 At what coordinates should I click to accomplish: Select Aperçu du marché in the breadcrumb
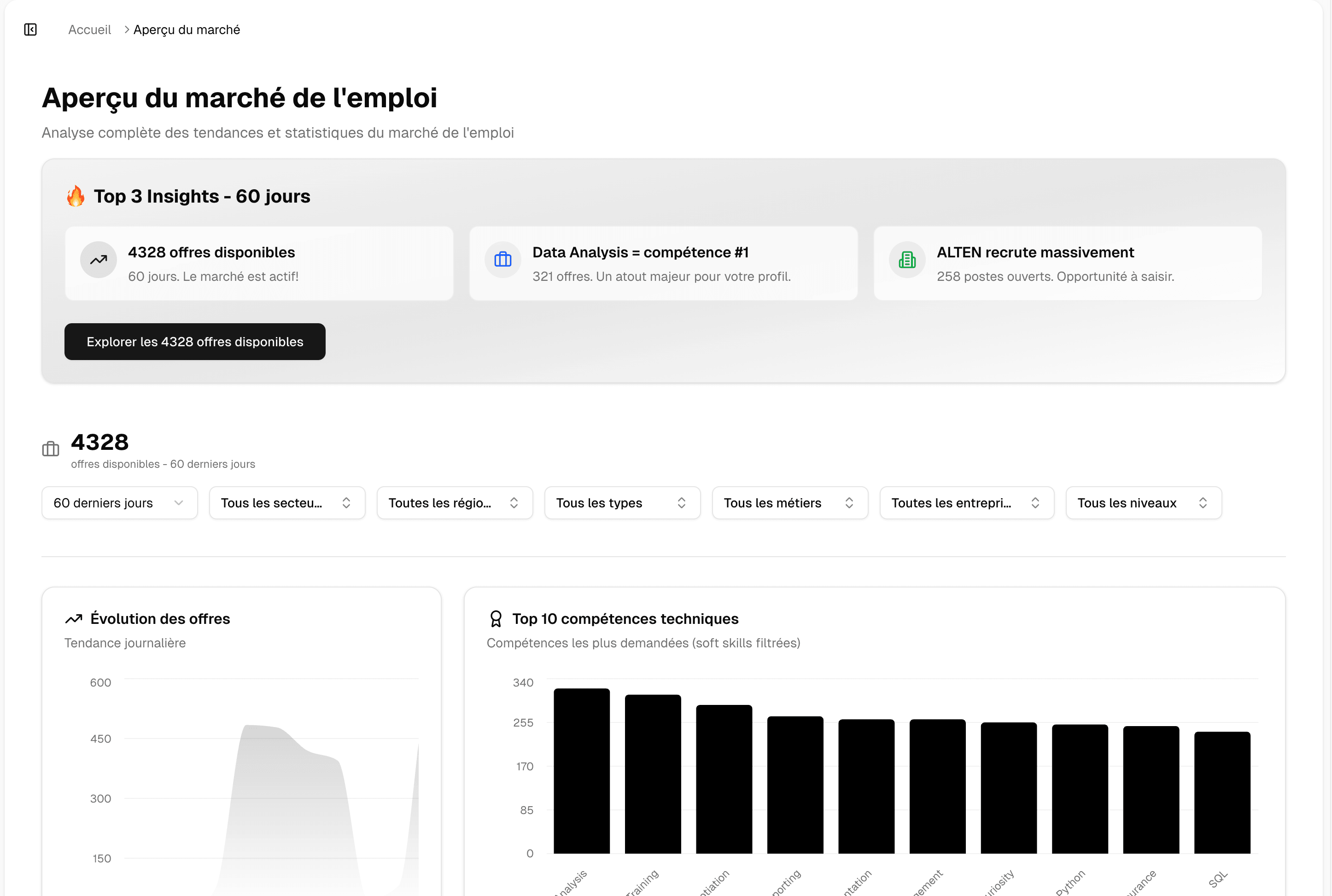point(187,29)
